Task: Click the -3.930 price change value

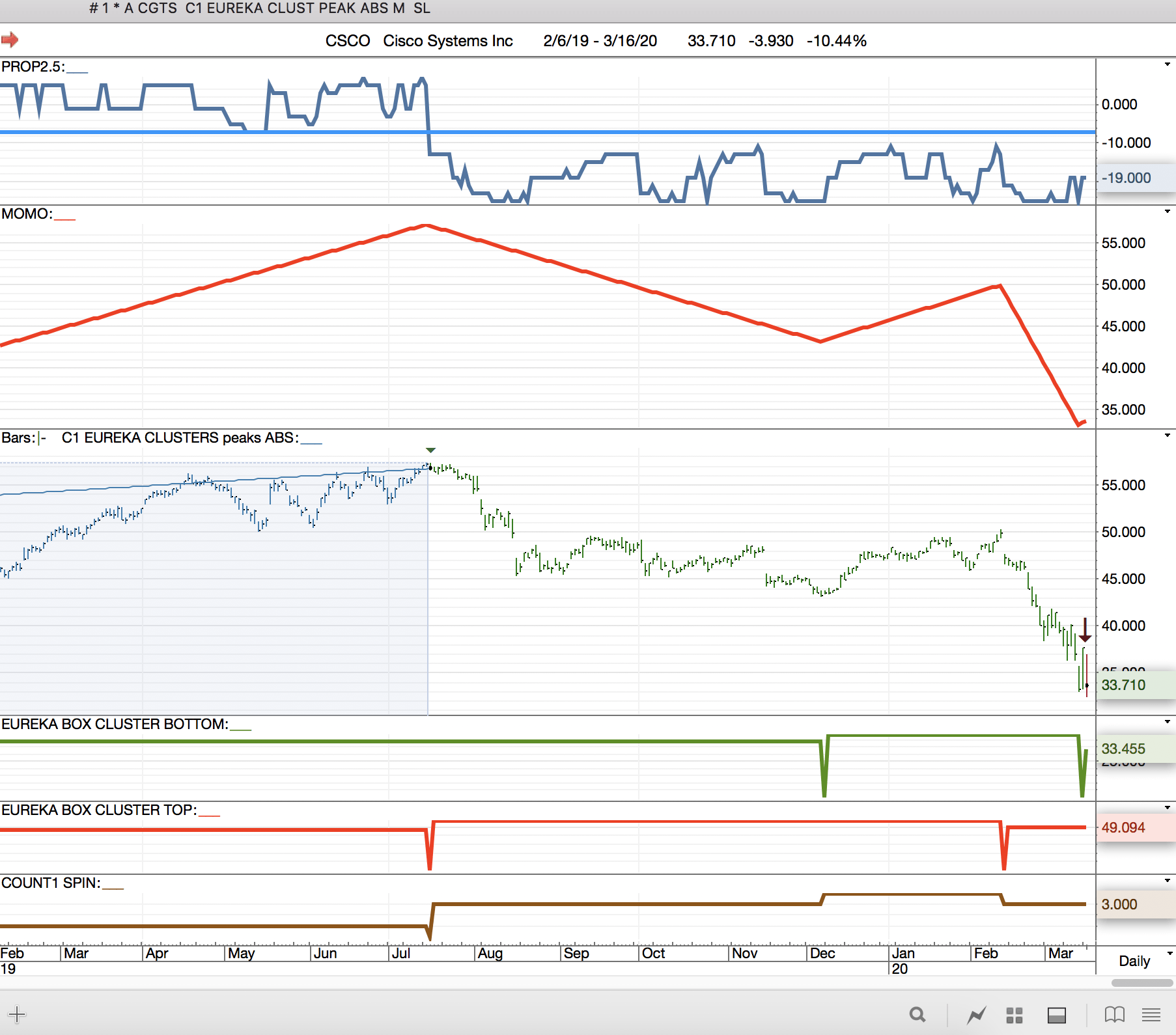Action: click(771, 40)
